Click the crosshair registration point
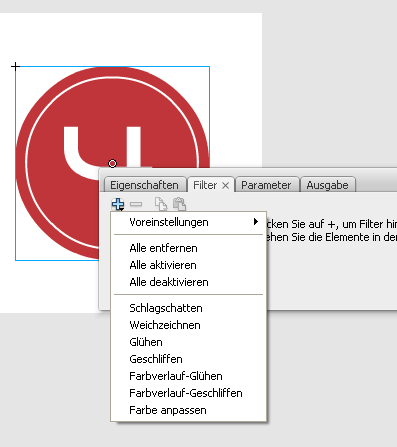Viewport: 397px width, 447px height. (x=15, y=67)
